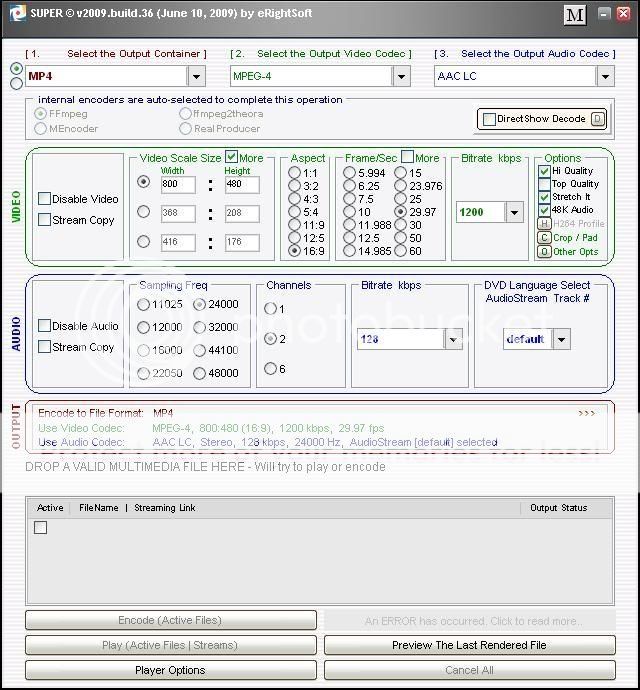Viewport: 640px width, 690px height.
Task: Check video Stream Copy
Action: 44,220
